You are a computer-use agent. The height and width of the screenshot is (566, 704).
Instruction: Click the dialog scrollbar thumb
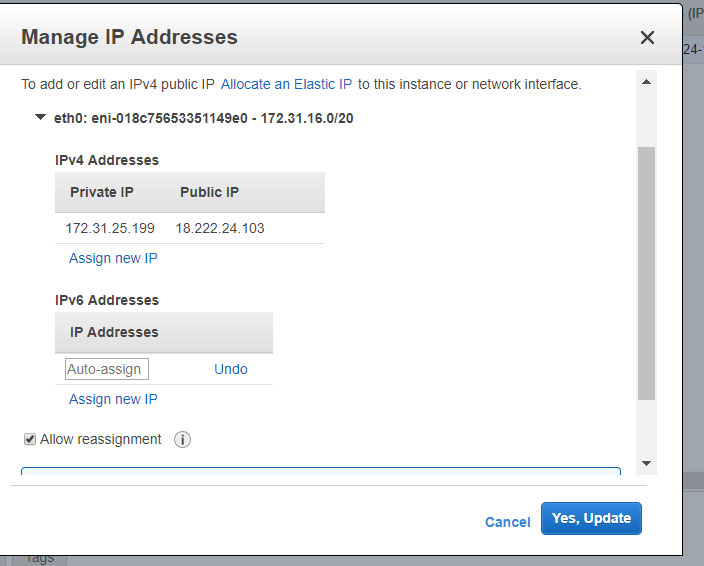pos(647,273)
